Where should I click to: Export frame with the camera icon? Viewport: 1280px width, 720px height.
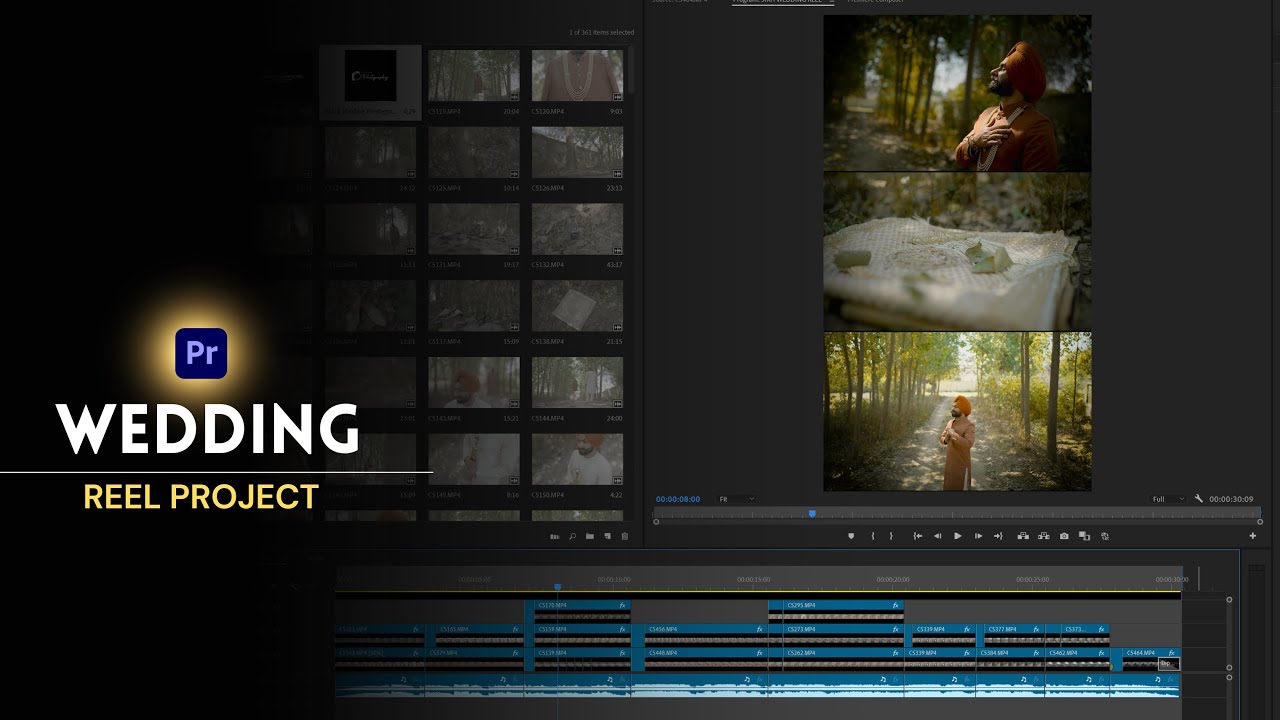1064,536
